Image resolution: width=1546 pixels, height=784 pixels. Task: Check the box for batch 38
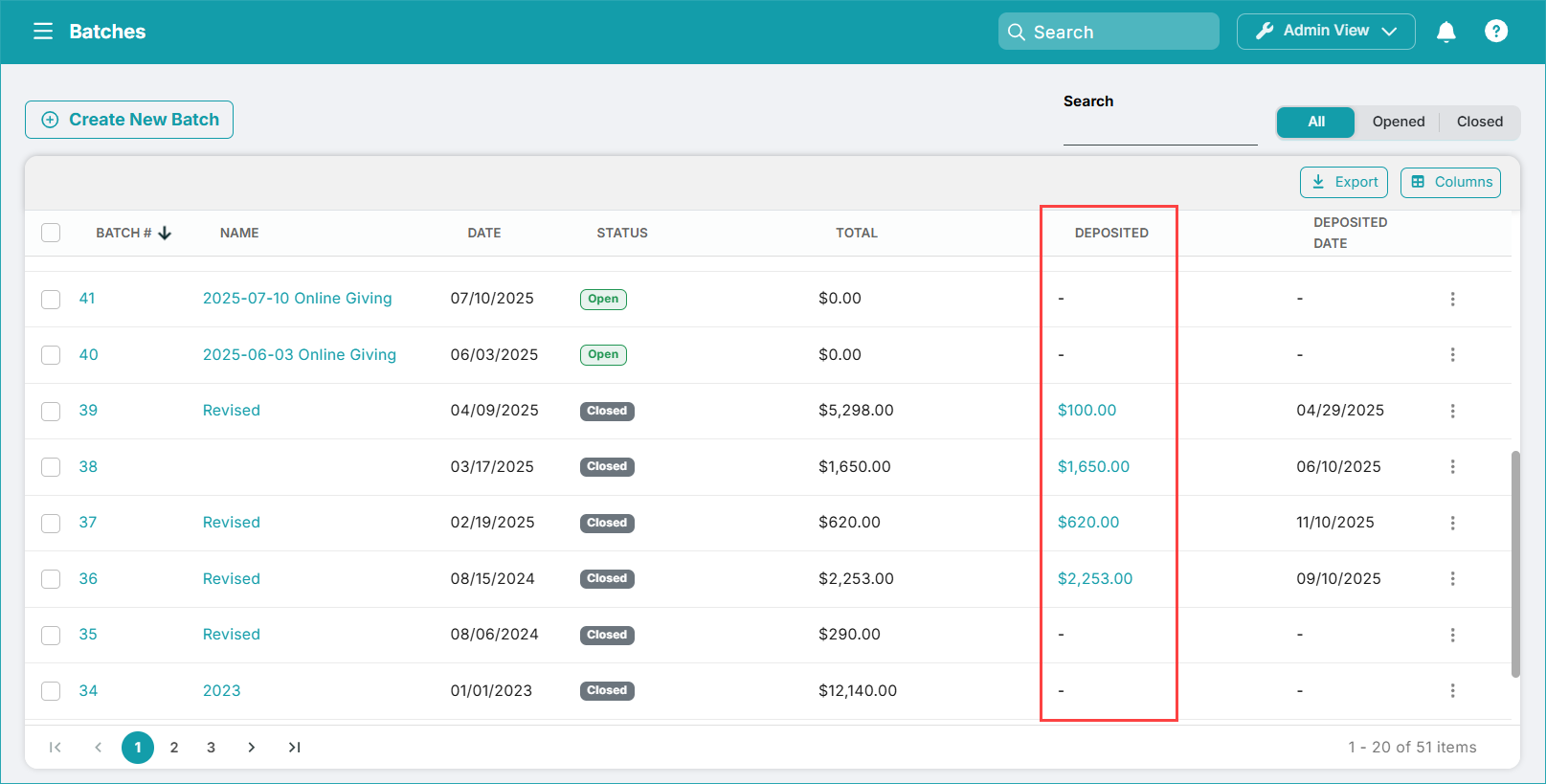(51, 467)
